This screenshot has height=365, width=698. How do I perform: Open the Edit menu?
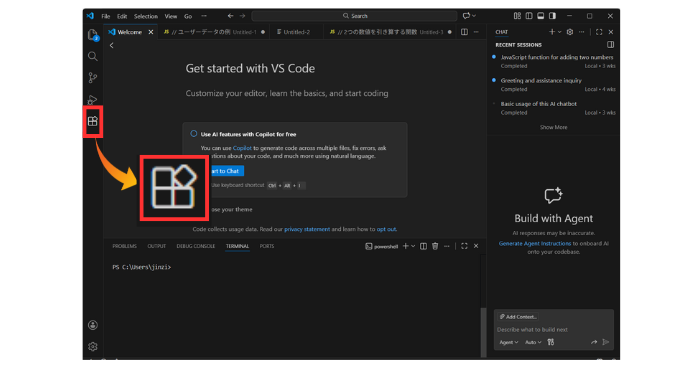coord(122,16)
